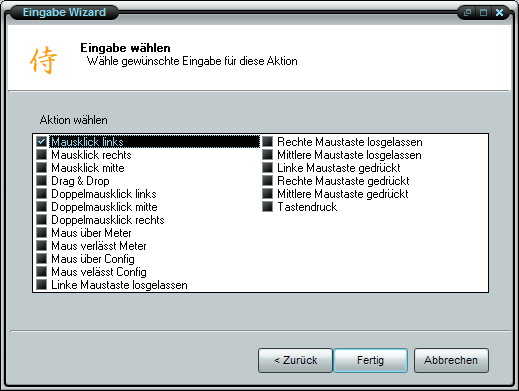Click the maximize icon in title bar
Screen dimensions: 519x391
483,13
